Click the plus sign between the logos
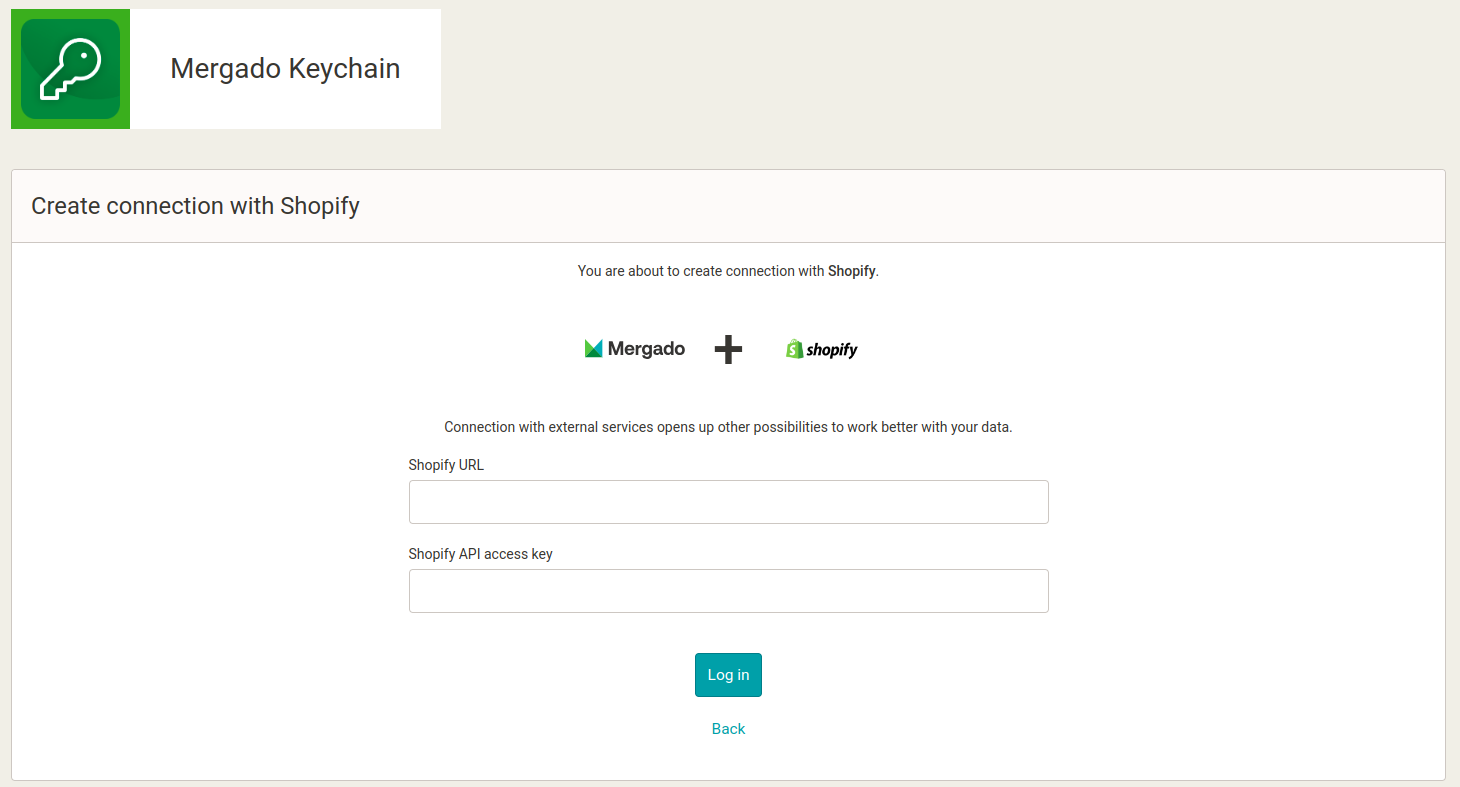The image size is (1460, 787). [728, 349]
